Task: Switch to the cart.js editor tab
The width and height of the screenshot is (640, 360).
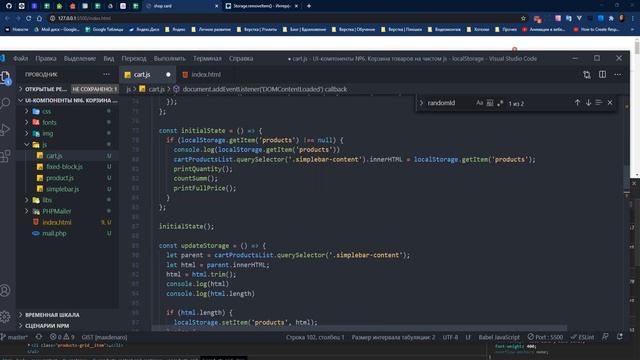Action: (147, 74)
